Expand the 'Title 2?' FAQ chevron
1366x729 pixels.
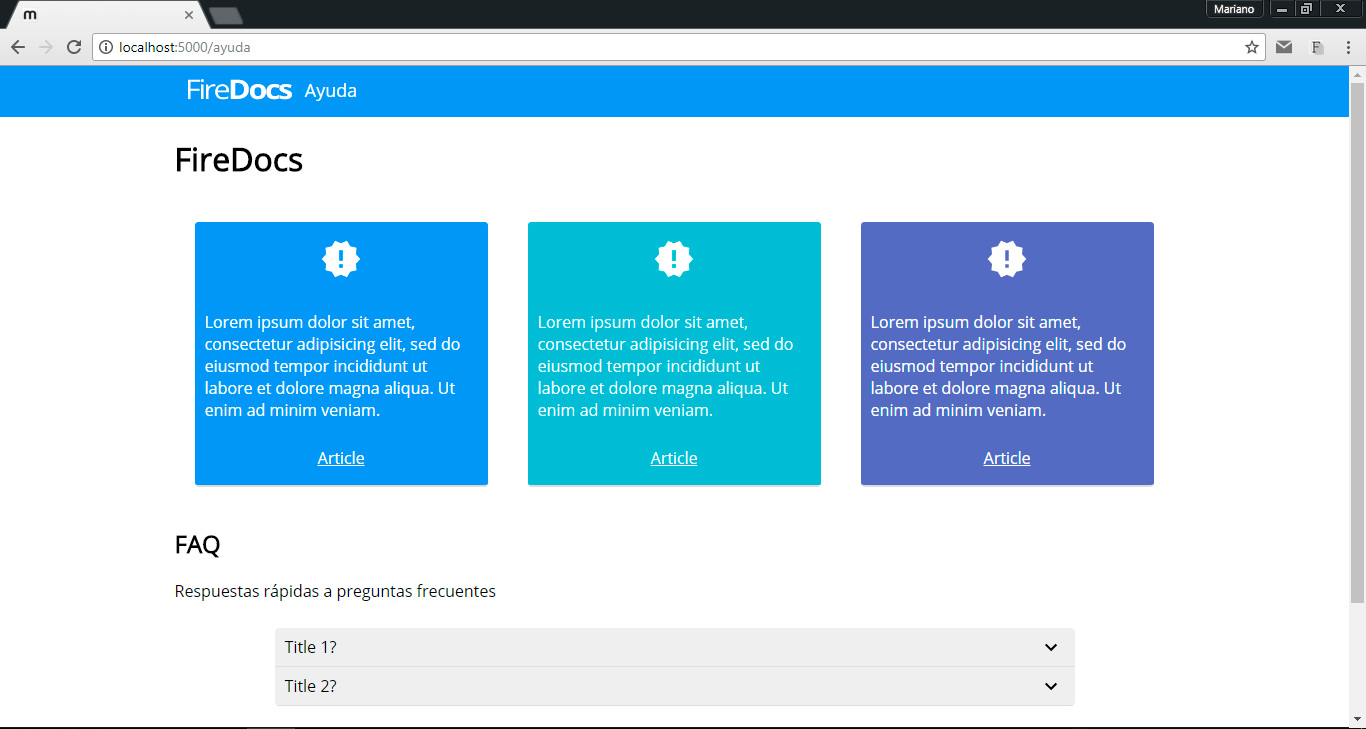(1051, 686)
